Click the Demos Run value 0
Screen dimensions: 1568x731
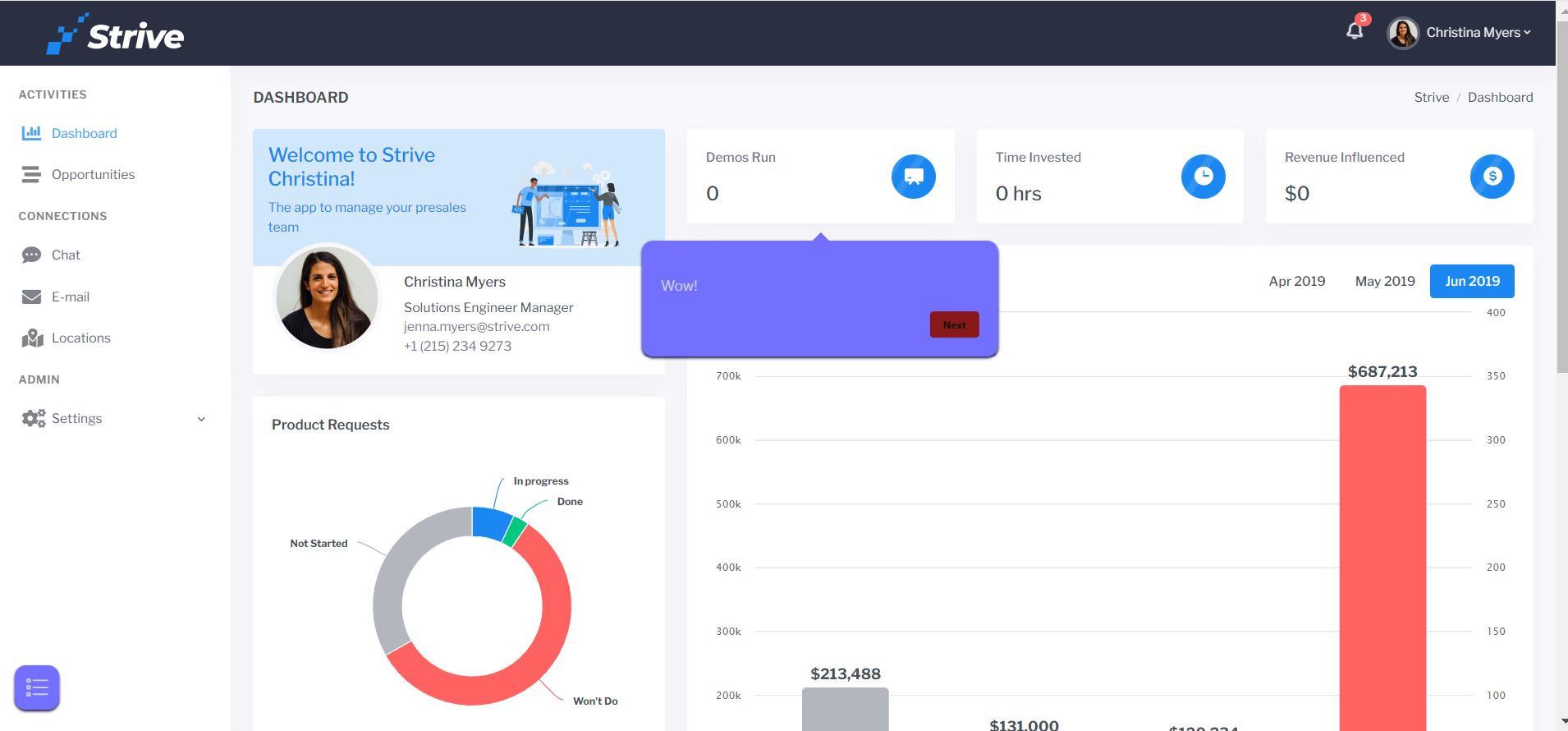pyautogui.click(x=713, y=193)
